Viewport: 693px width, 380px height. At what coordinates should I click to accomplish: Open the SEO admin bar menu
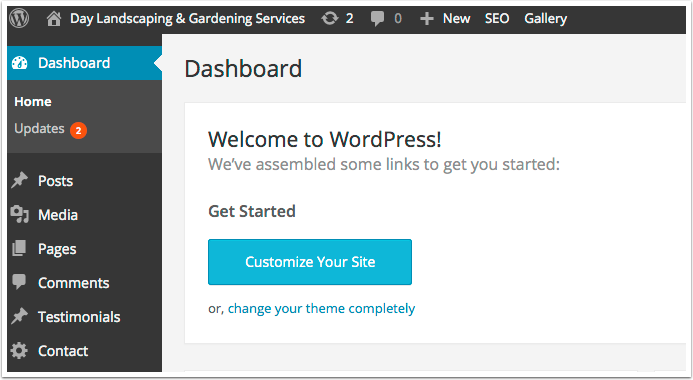[497, 19]
